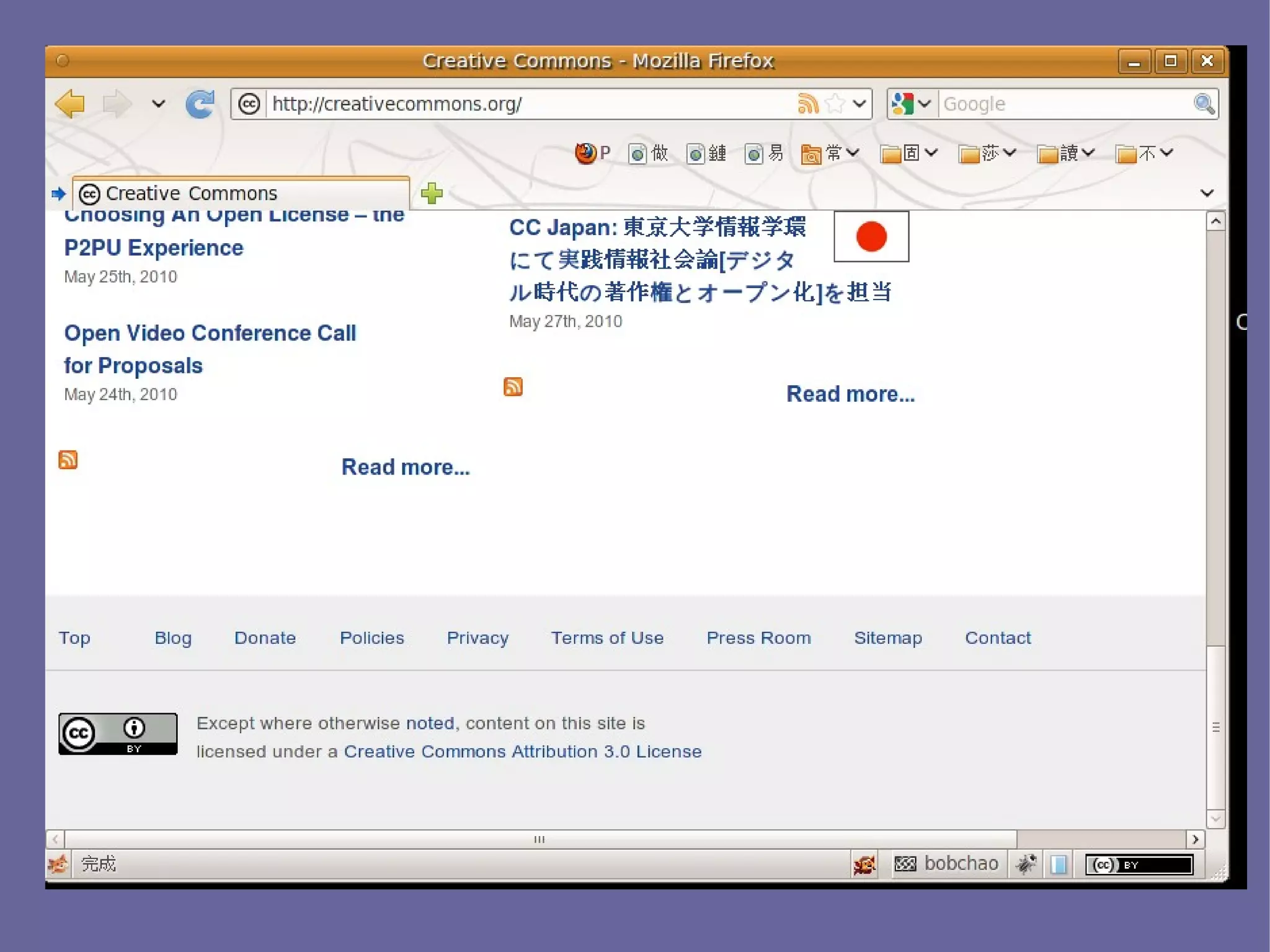1270x952 pixels.
Task: Open the navigation history dropdown arrow
Action: tap(159, 104)
